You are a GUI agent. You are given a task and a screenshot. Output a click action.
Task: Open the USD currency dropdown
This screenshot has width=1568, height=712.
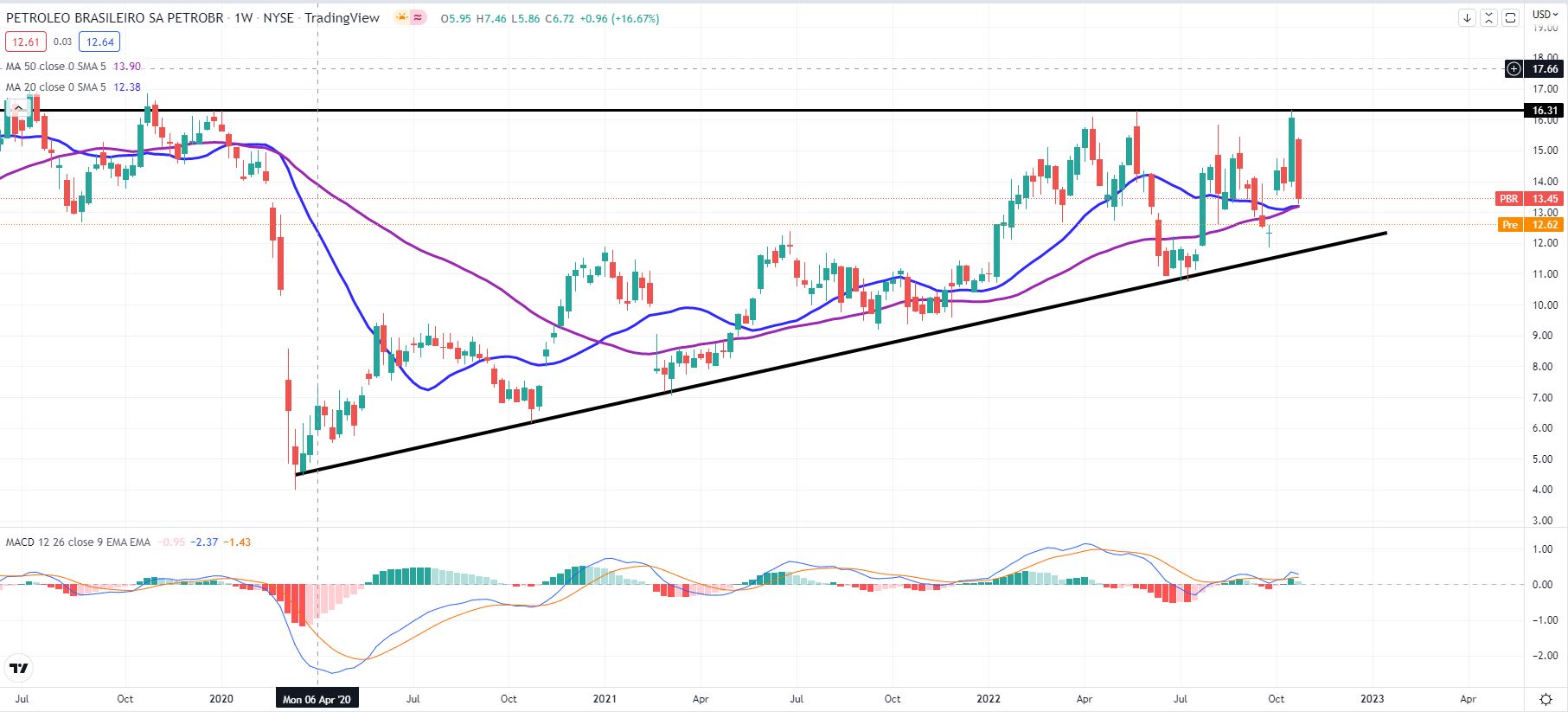(1545, 14)
